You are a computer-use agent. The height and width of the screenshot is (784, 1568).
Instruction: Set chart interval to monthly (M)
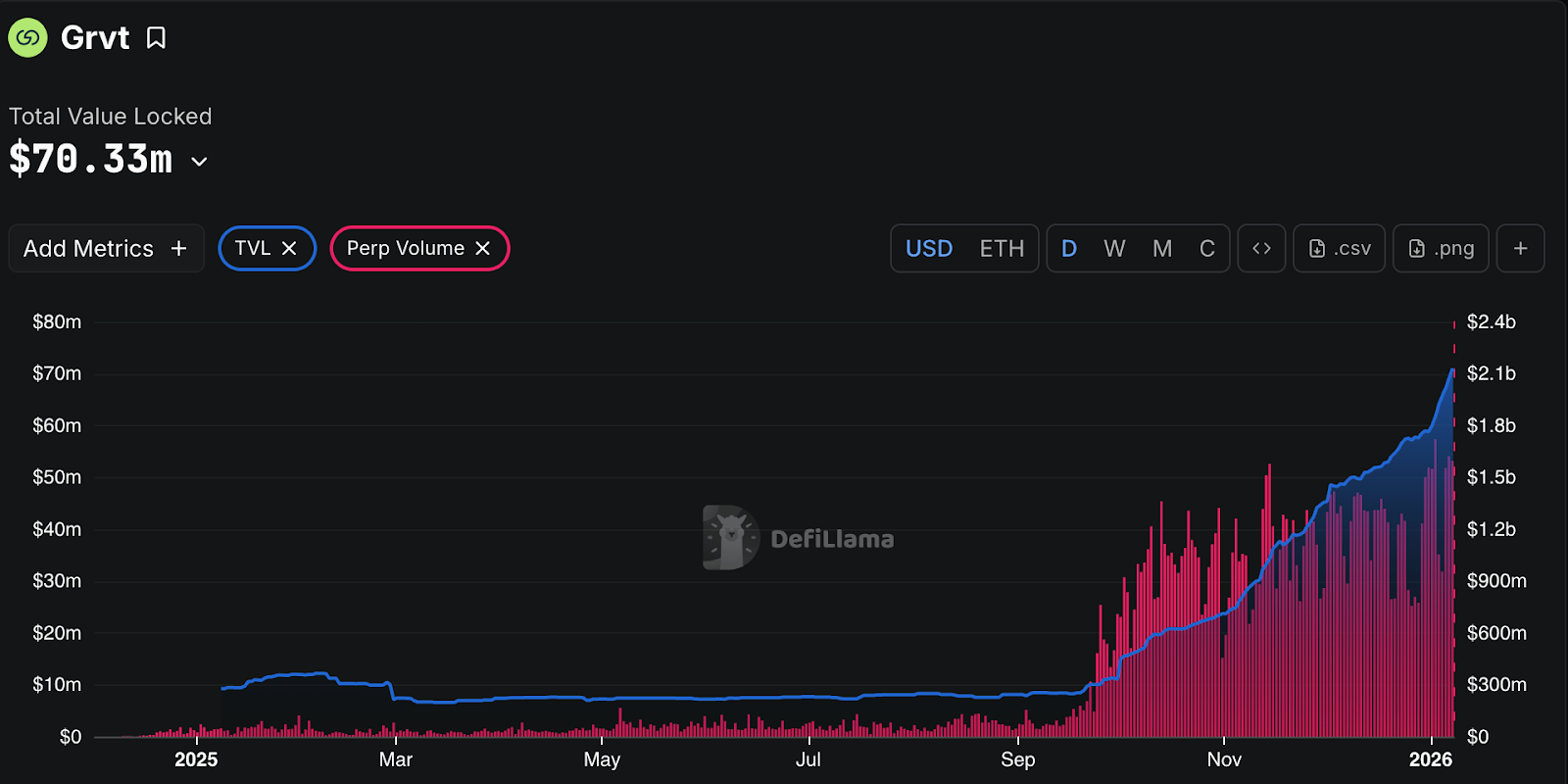1162,249
